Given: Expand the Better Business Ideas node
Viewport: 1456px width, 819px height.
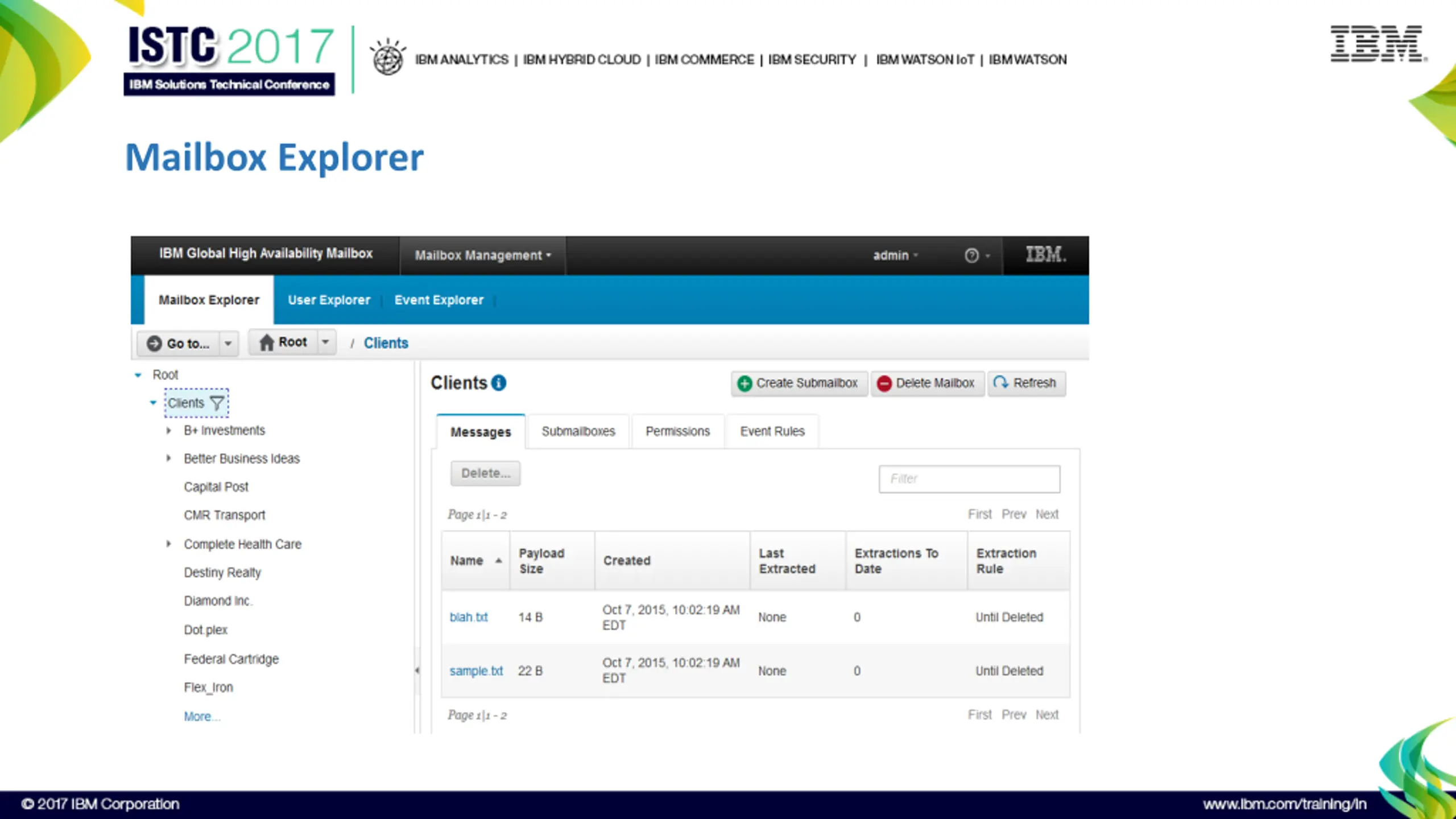Looking at the screenshot, I should (x=168, y=458).
